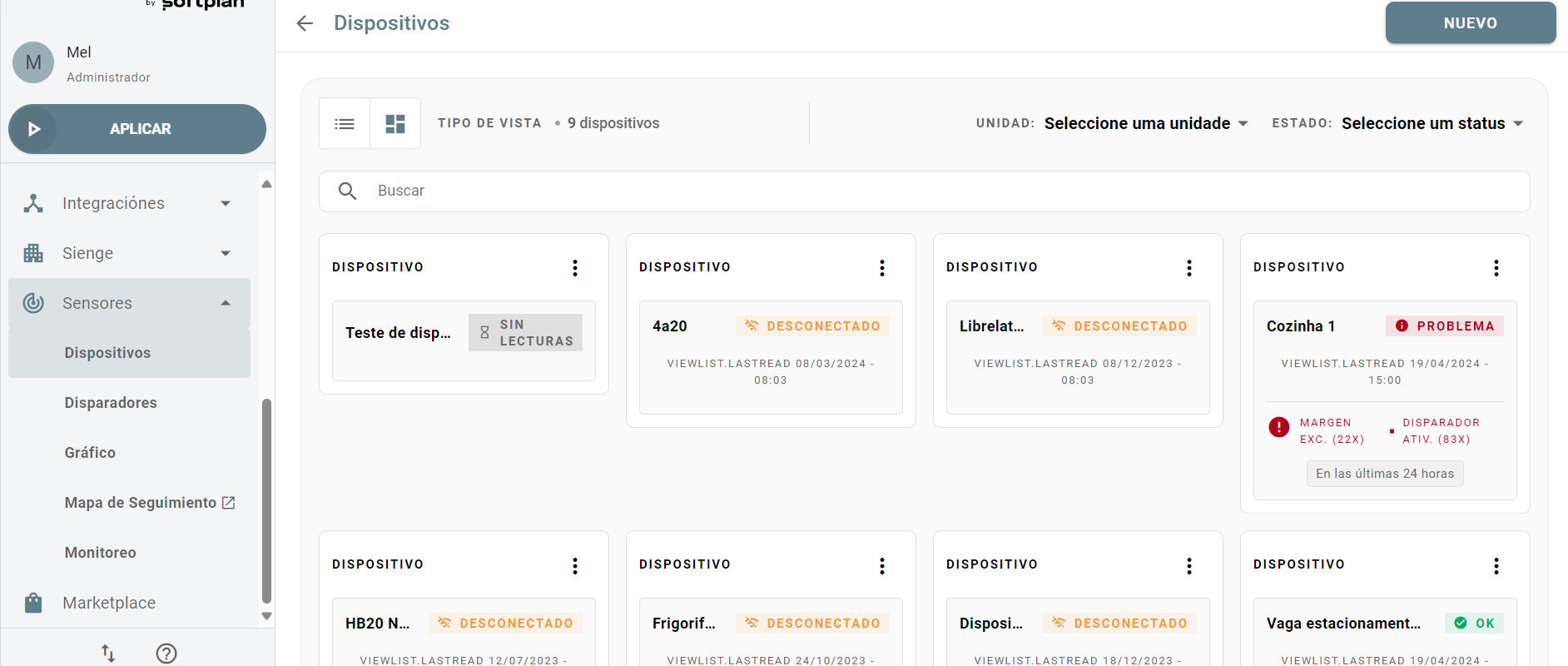
Task: Click the 9 dispositivos count text
Action: point(613,123)
